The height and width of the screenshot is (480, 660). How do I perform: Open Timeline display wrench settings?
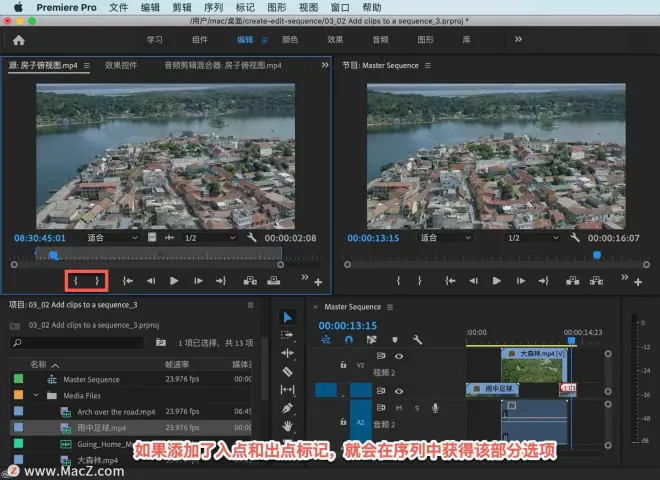[x=417, y=339]
